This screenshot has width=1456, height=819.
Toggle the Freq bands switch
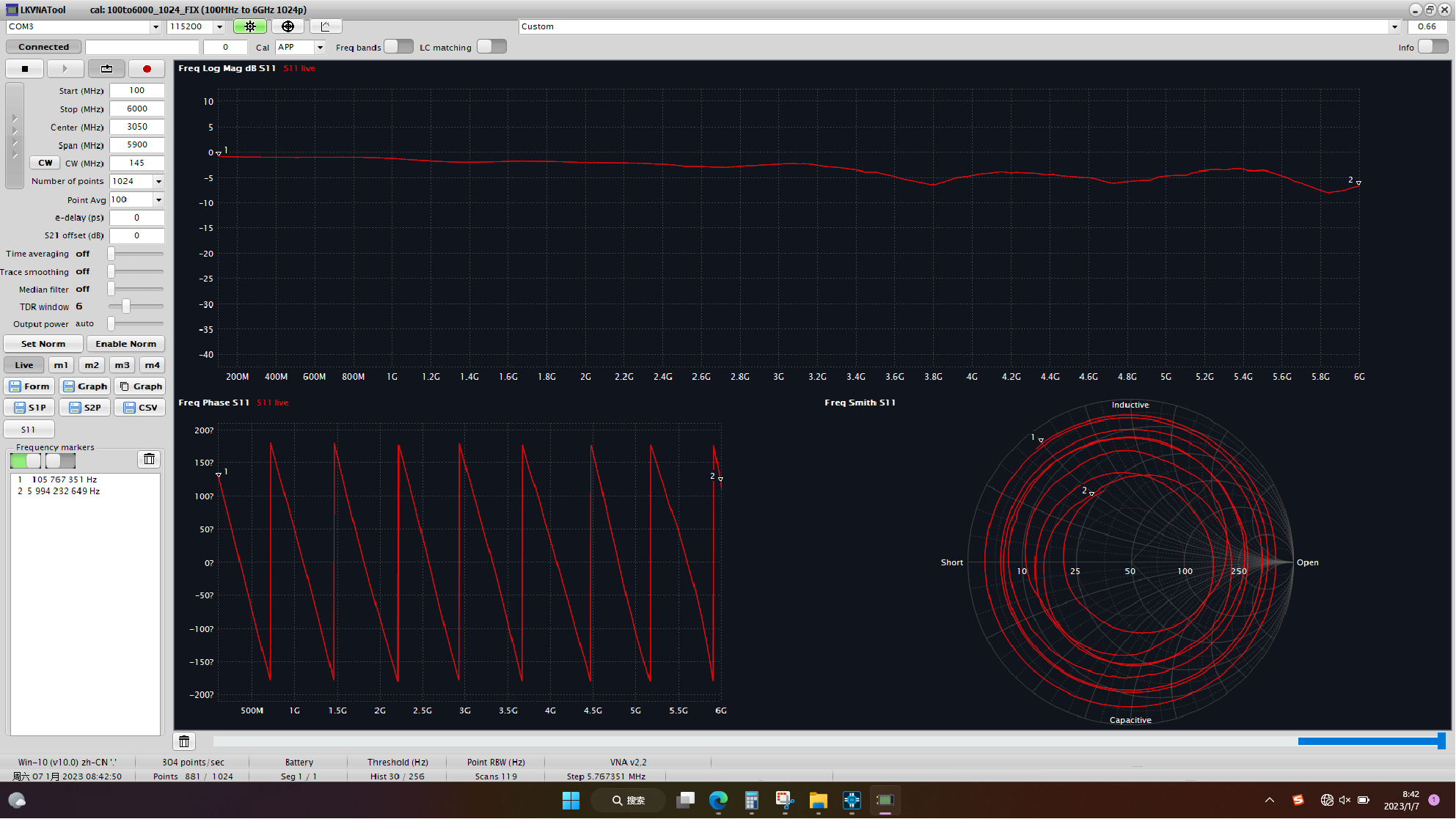point(398,47)
